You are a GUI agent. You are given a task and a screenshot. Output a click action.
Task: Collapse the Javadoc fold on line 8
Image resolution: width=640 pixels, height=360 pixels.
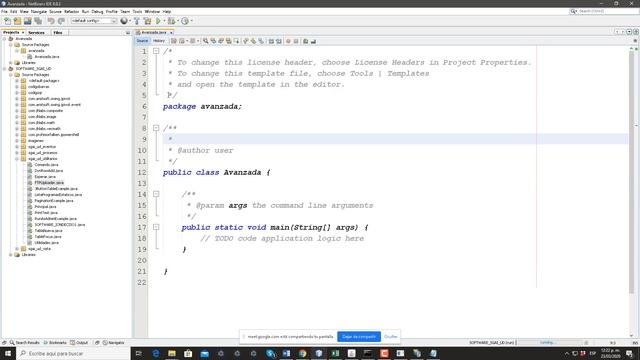pyautogui.click(x=156, y=128)
